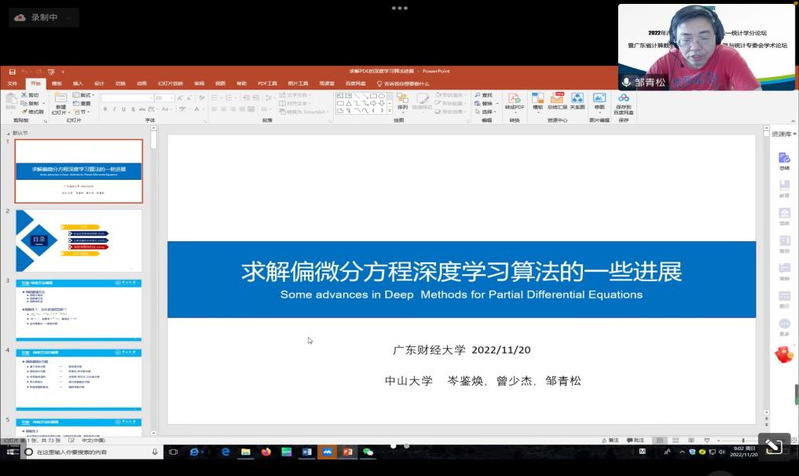
Task: Open the font name combo box
Action: [127, 97]
